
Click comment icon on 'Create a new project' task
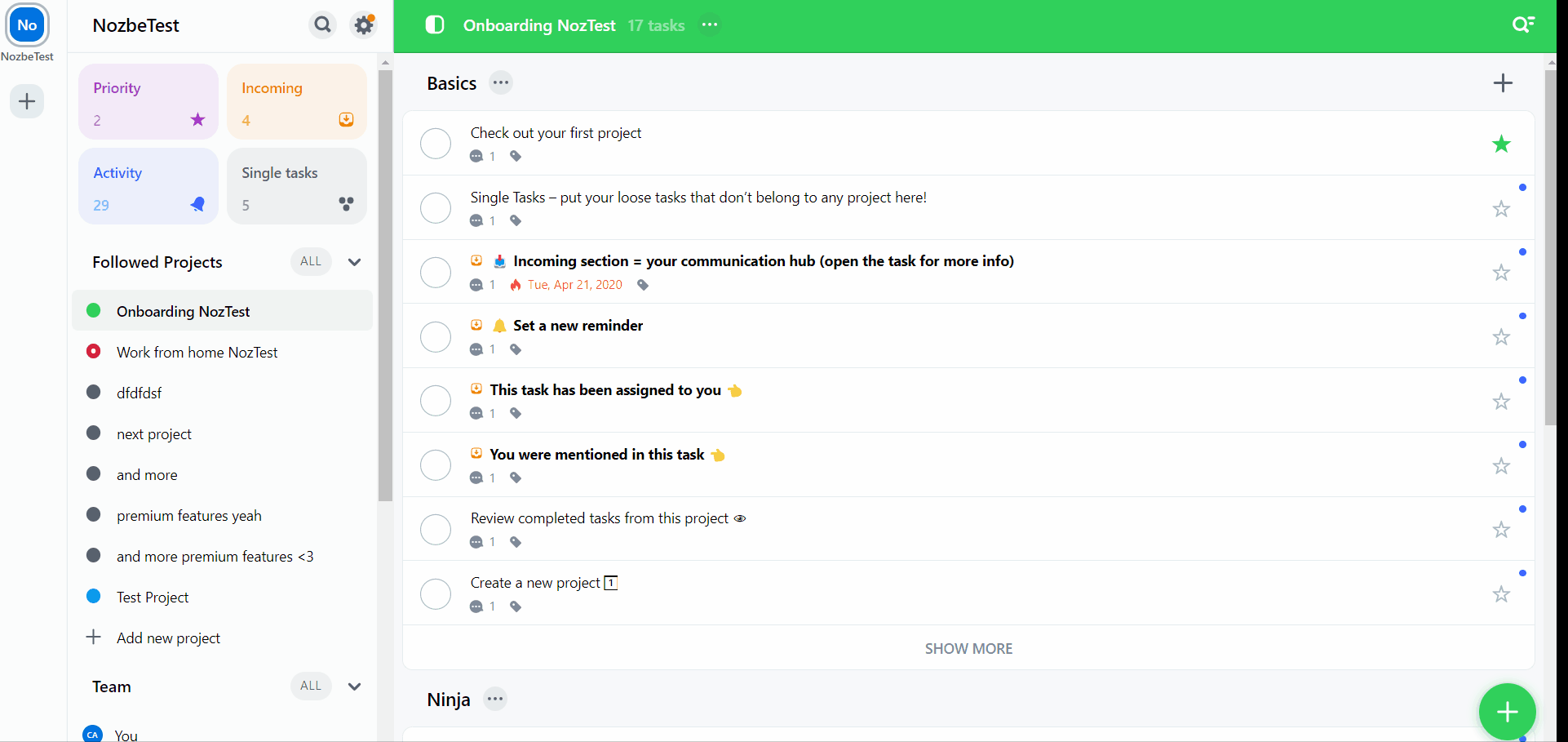(x=476, y=606)
